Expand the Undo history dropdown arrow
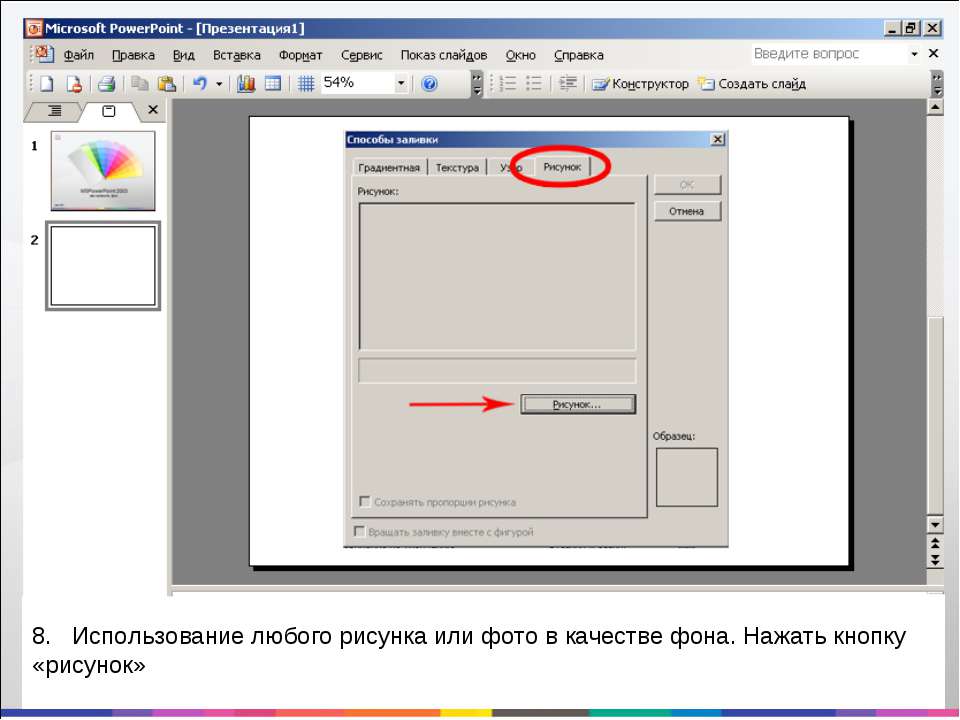Image resolution: width=960 pixels, height=720 pixels. (219, 84)
